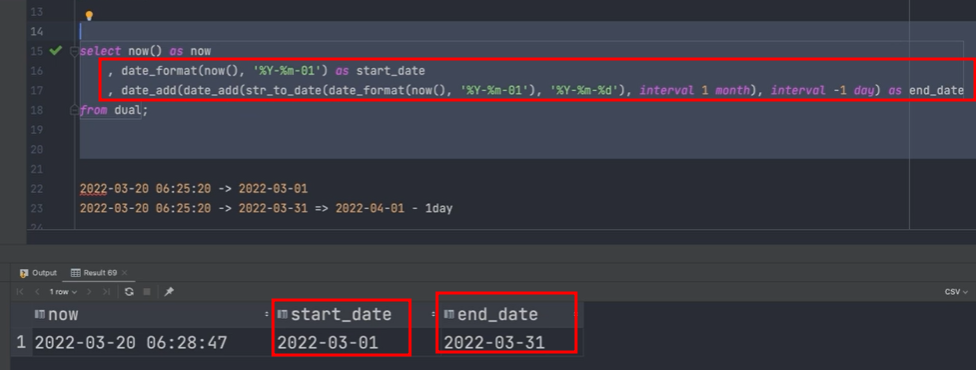Click the '1day' text on line 23
Image resolution: width=976 pixels, height=370 pixels.
[439, 208]
